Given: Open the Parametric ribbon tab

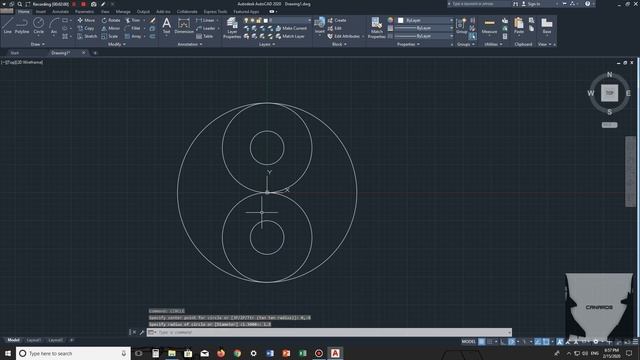Looking at the screenshot, I should click(84, 11).
